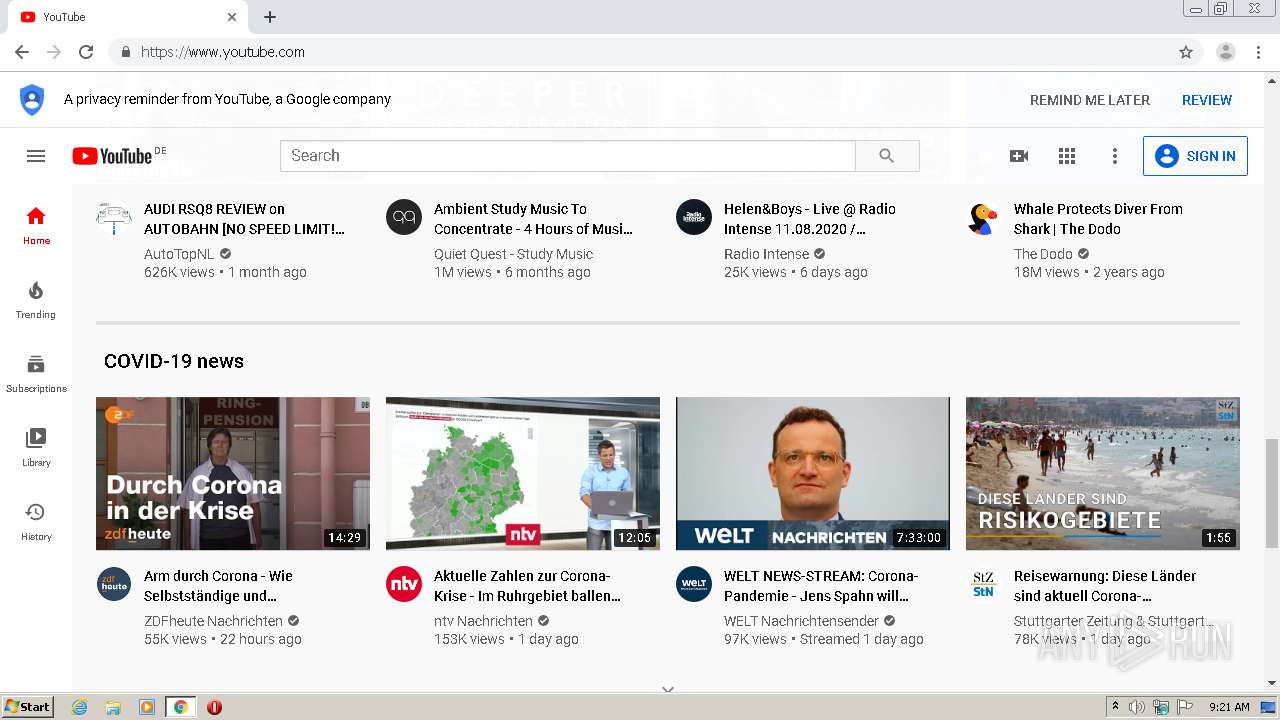This screenshot has width=1280, height=720.
Task: Open Subscriptions in sidebar
Action: pyautogui.click(x=36, y=374)
